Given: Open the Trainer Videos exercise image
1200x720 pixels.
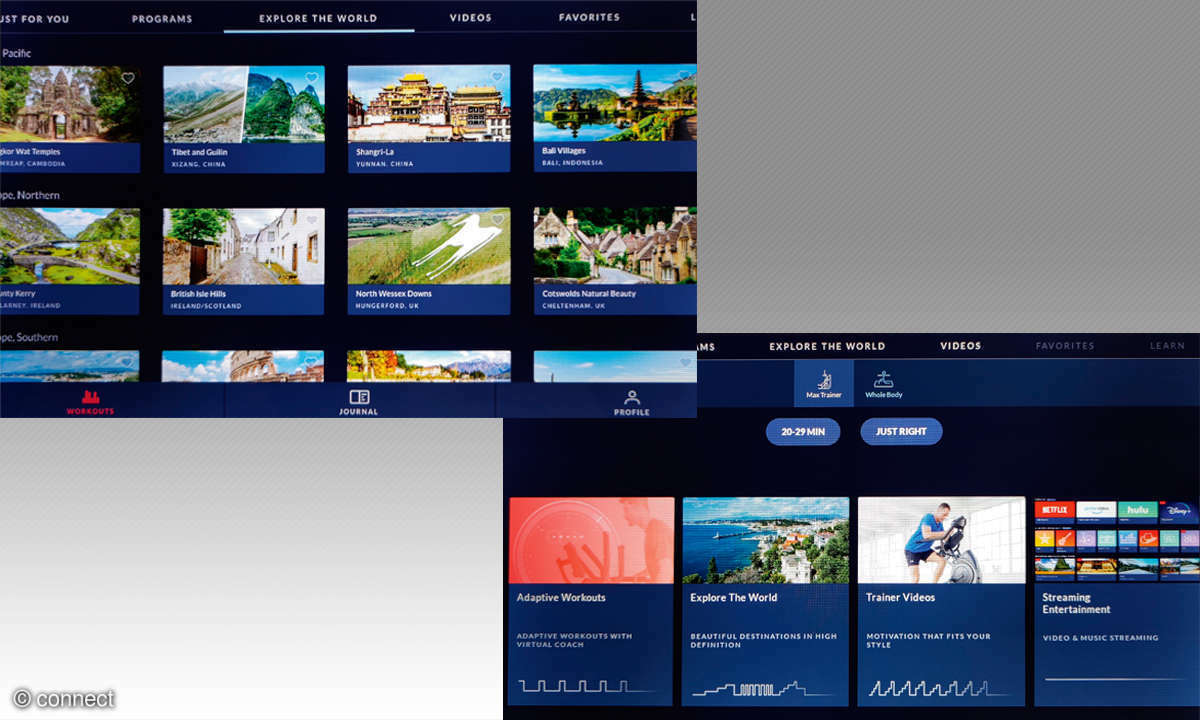Looking at the screenshot, I should point(942,540).
